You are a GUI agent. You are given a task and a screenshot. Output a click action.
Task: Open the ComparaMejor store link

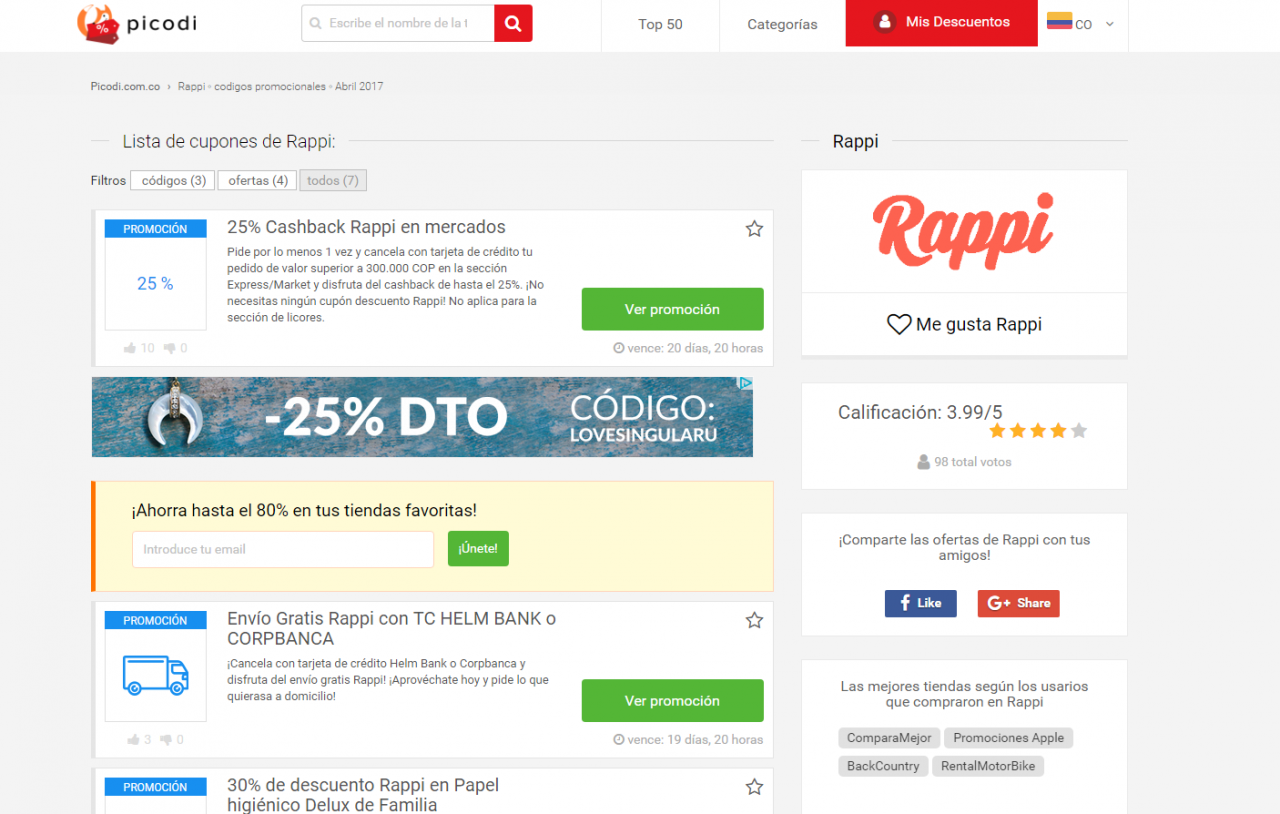(888, 737)
